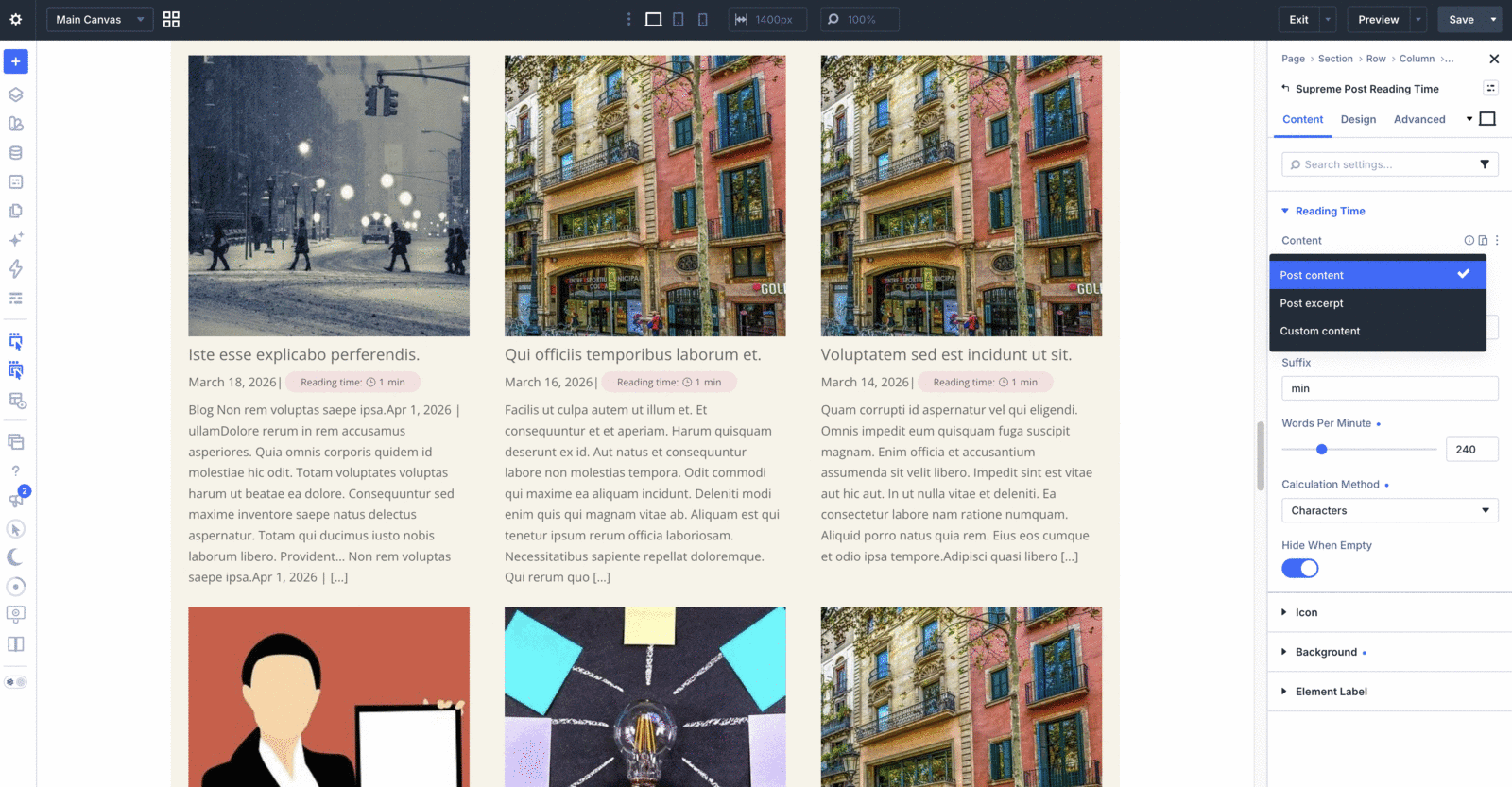The height and width of the screenshot is (787, 1512).
Task: Click the back arrow beside Supreme Post Reading Time
Action: pyautogui.click(x=1285, y=89)
